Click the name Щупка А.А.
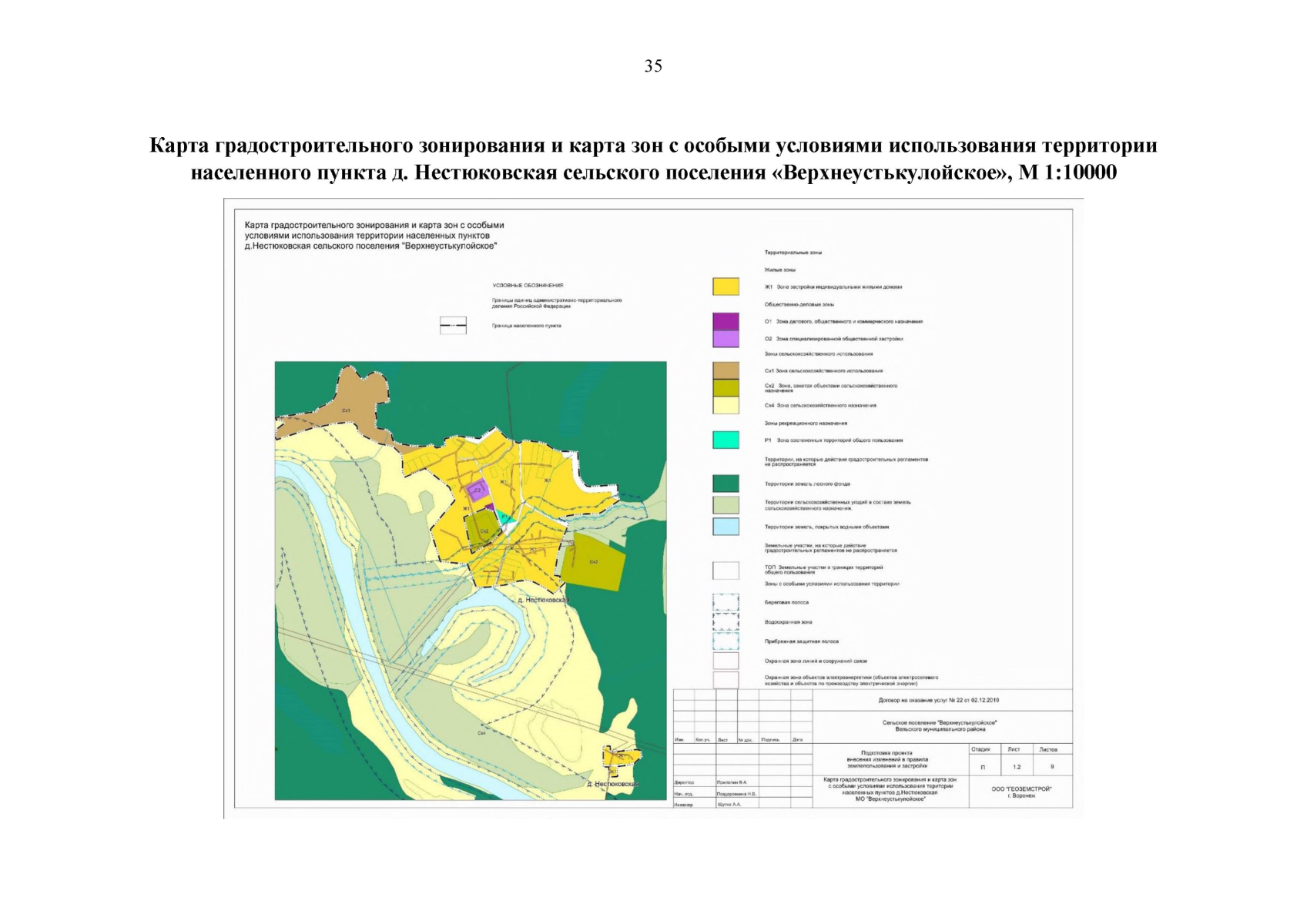1307x924 pixels. click(x=729, y=804)
